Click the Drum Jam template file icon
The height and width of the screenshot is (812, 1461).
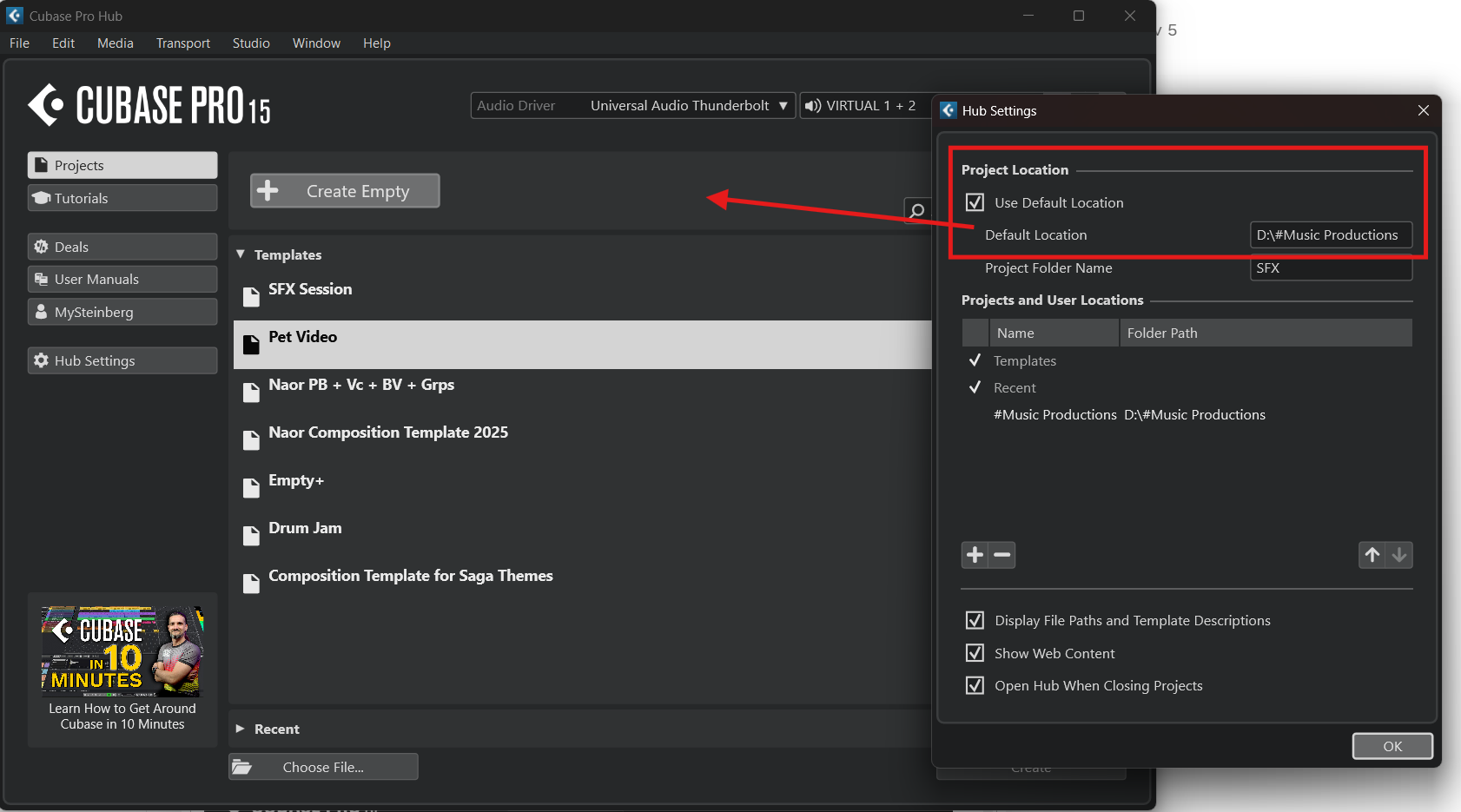[251, 536]
